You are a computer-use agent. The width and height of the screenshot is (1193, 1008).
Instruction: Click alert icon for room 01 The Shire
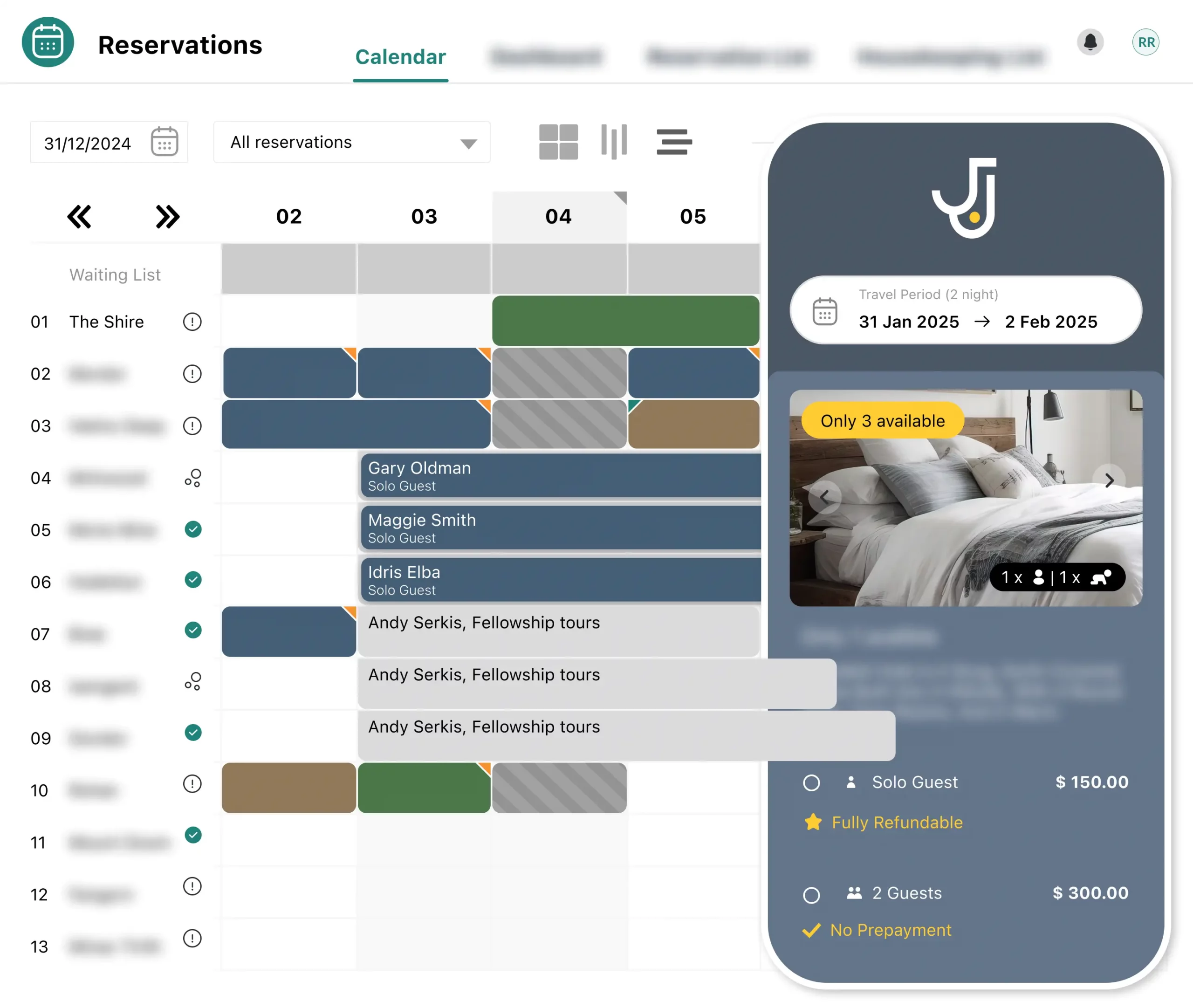click(x=192, y=322)
